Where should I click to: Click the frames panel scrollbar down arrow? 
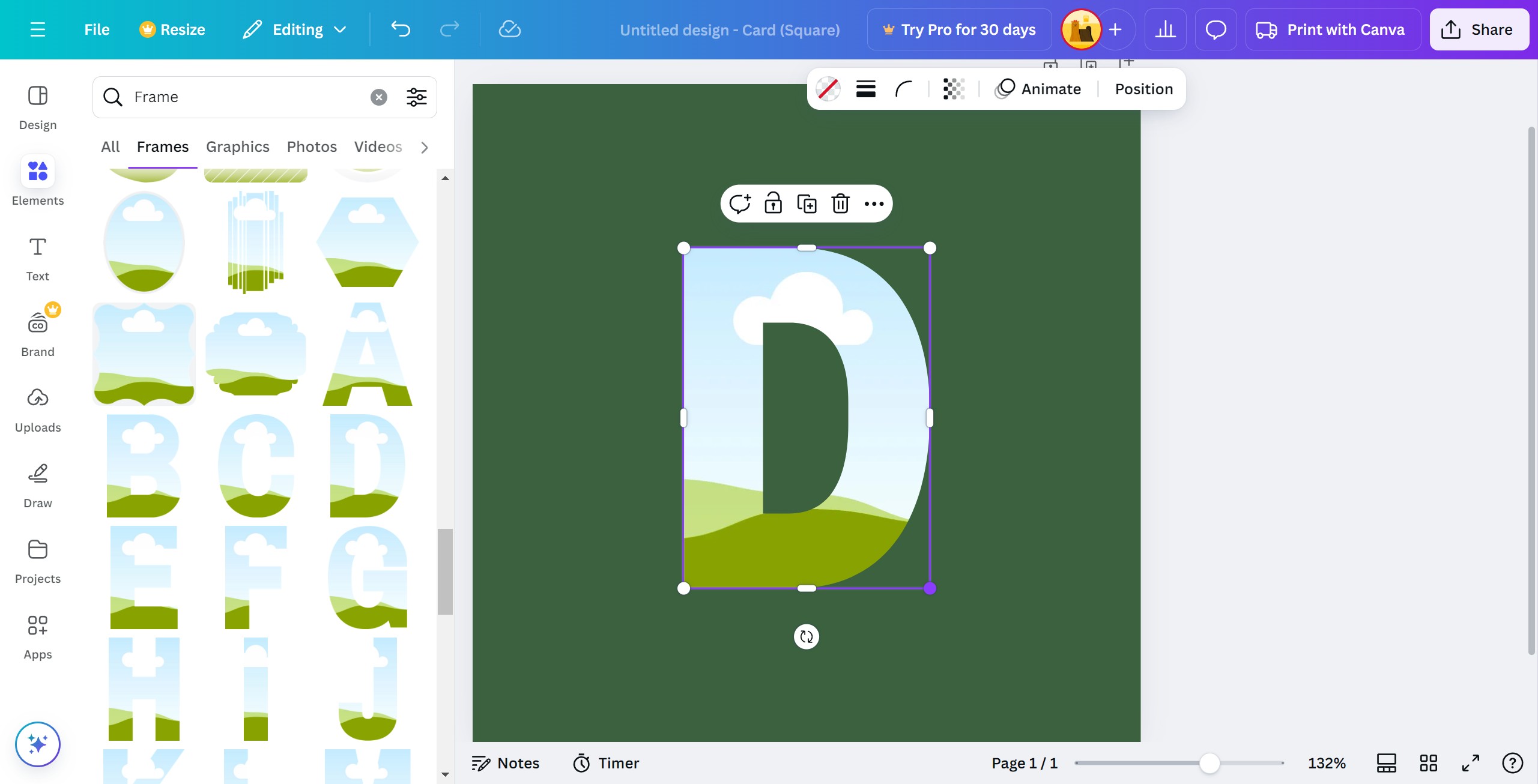(x=445, y=774)
